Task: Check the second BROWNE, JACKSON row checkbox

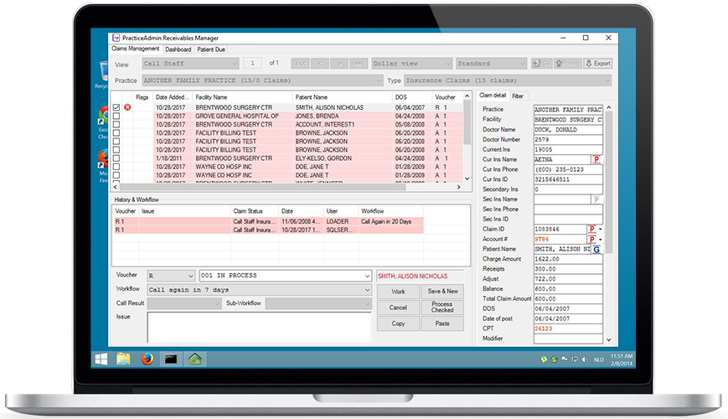Action: (x=116, y=141)
